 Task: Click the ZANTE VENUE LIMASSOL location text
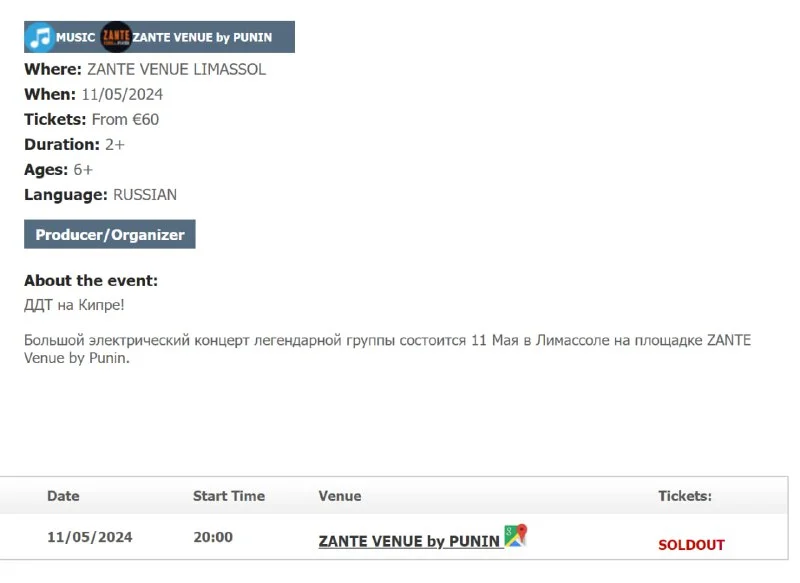tap(176, 70)
